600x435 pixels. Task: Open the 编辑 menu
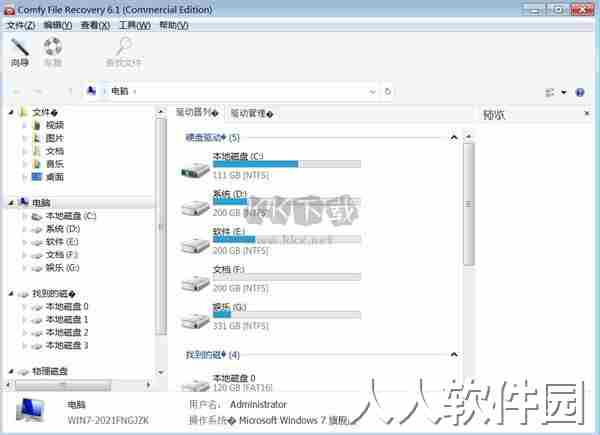[x=57, y=26]
